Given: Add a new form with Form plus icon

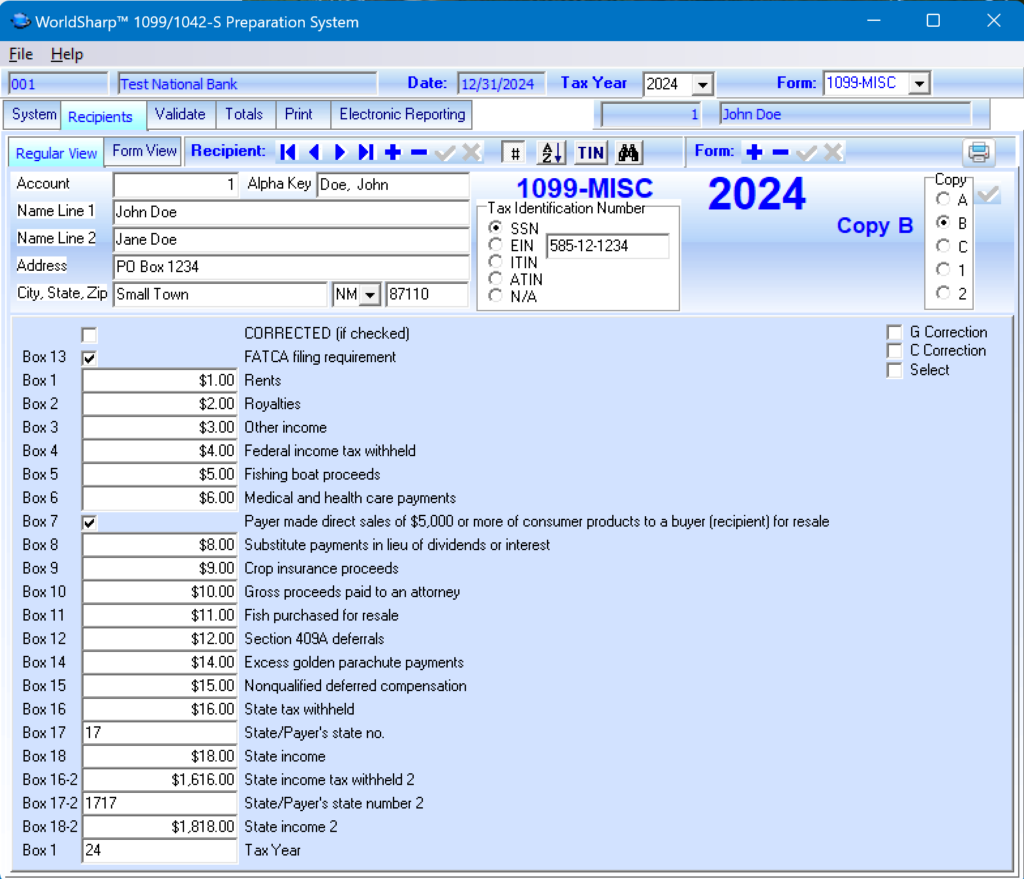Looking at the screenshot, I should [x=754, y=152].
